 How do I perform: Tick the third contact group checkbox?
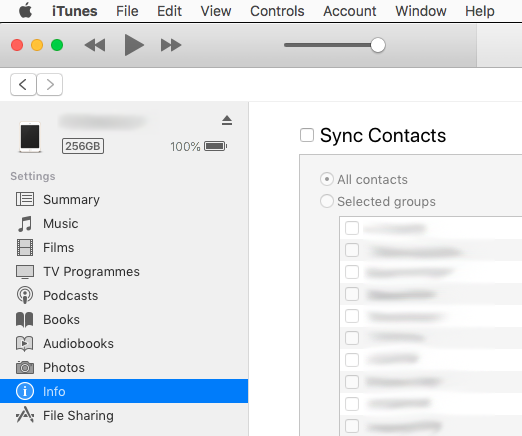352,272
